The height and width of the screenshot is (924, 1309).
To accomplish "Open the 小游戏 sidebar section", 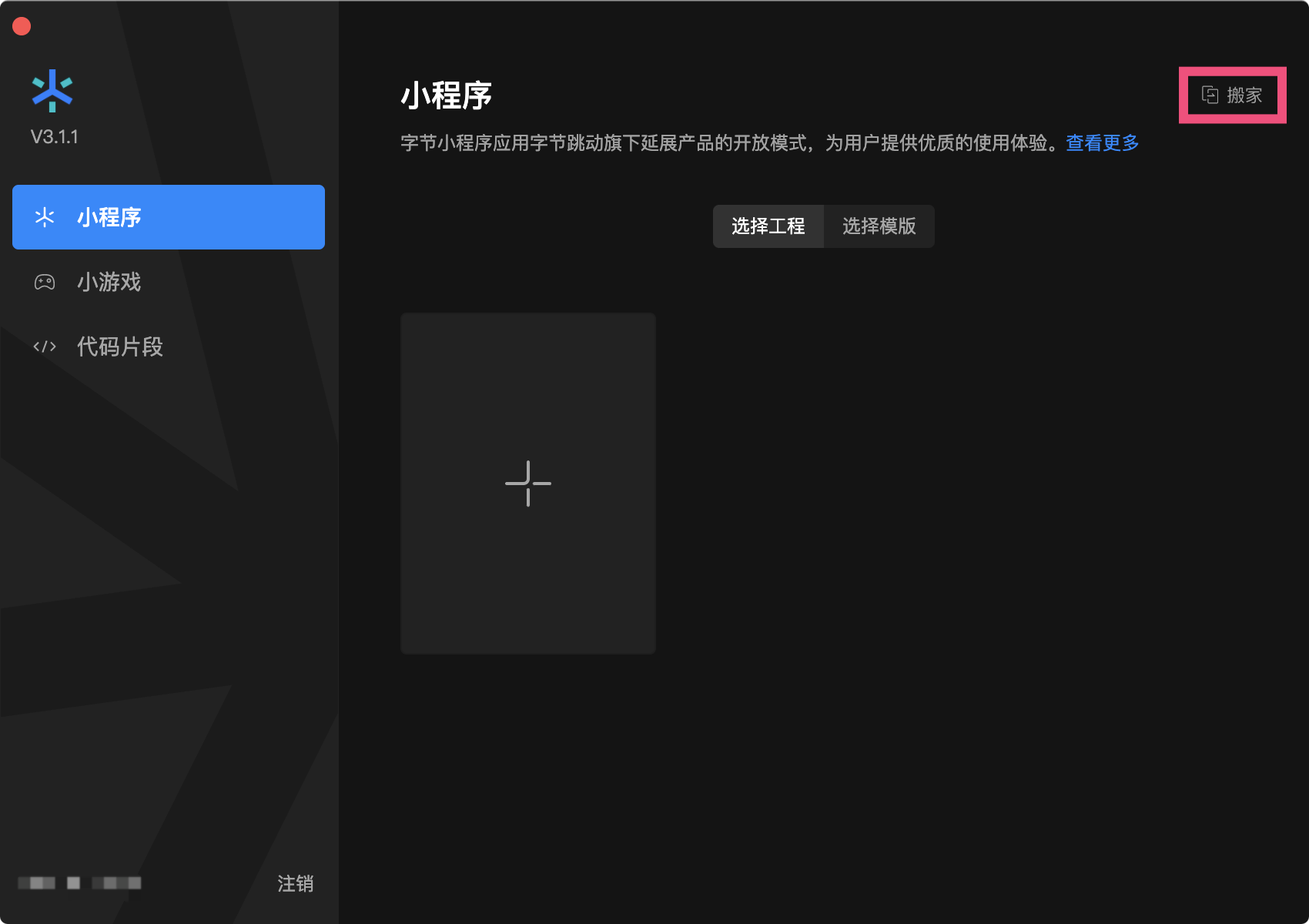I will pos(169,282).
